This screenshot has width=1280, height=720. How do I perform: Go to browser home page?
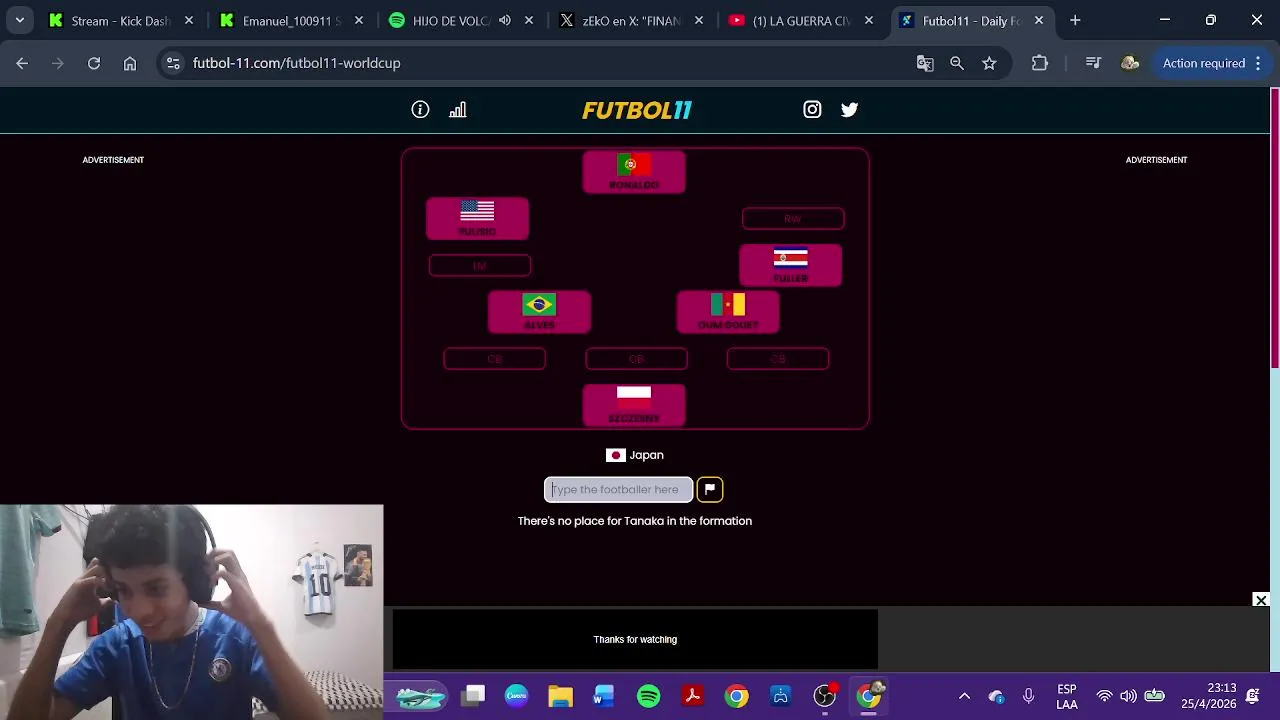[130, 63]
